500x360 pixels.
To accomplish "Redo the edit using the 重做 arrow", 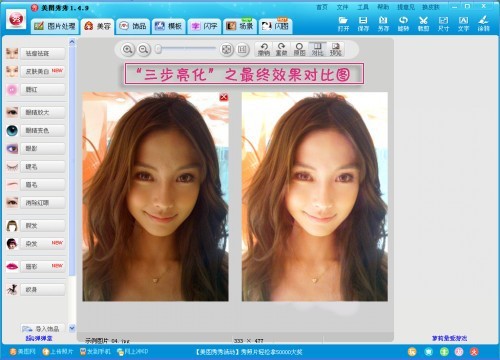I will tap(282, 49).
